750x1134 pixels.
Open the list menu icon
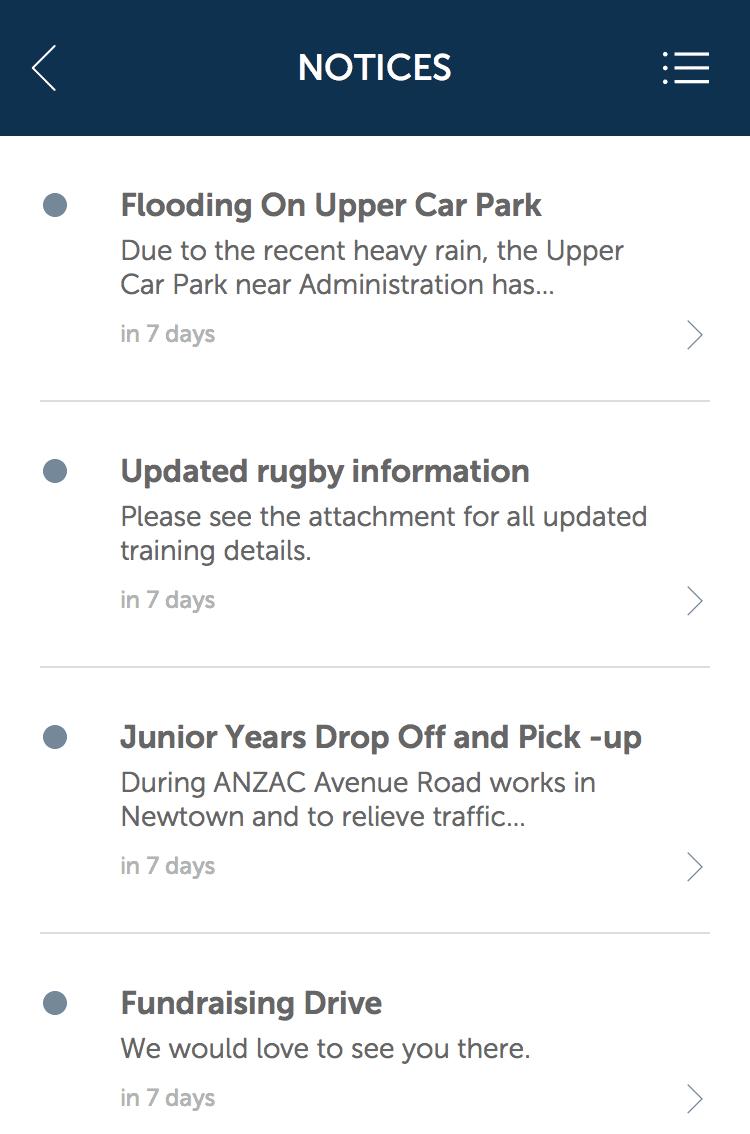pyautogui.click(x=686, y=68)
